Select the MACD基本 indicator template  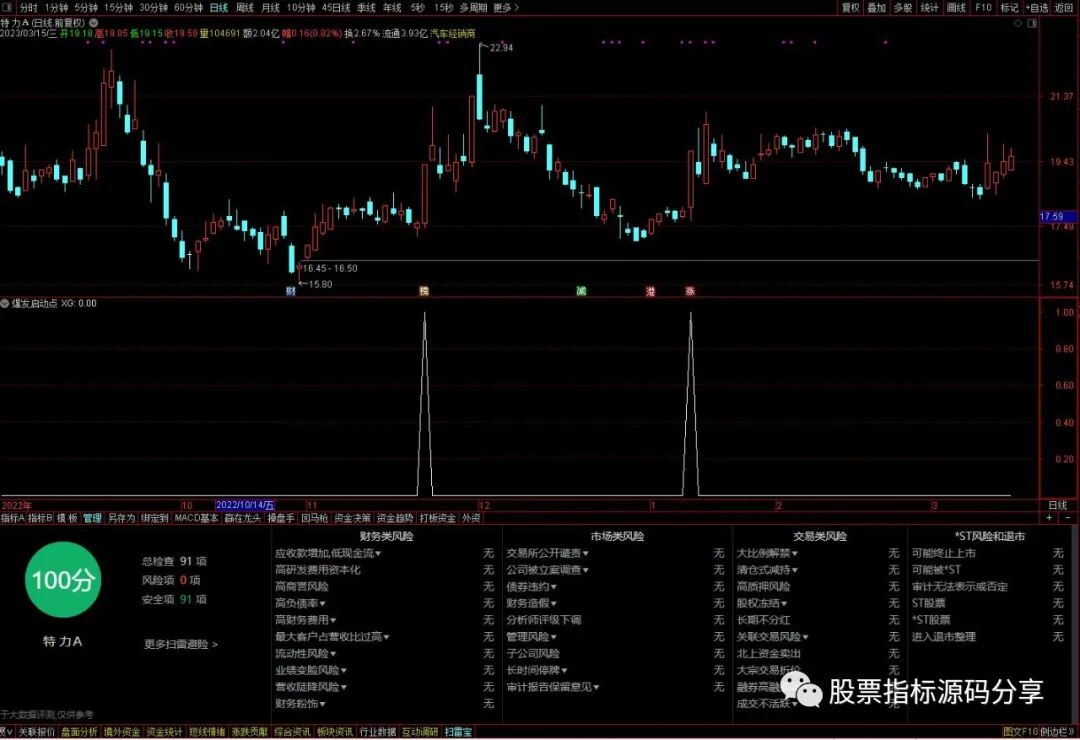tap(196, 518)
